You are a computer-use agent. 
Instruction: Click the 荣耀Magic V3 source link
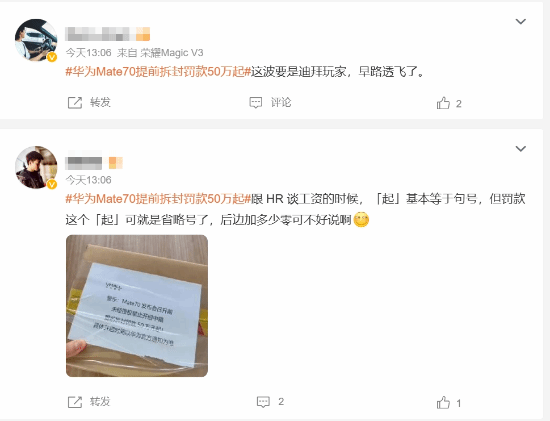172,53
